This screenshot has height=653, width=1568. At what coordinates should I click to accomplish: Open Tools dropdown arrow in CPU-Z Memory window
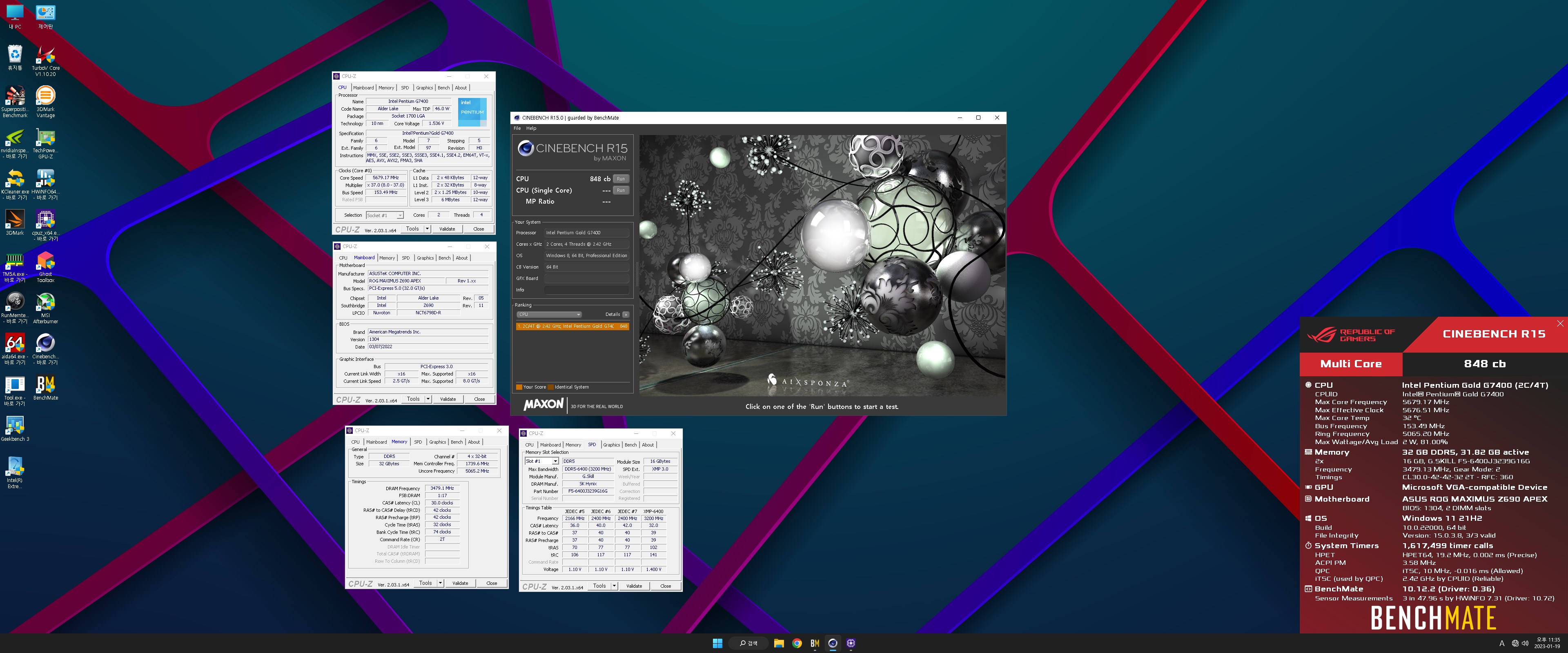[440, 583]
